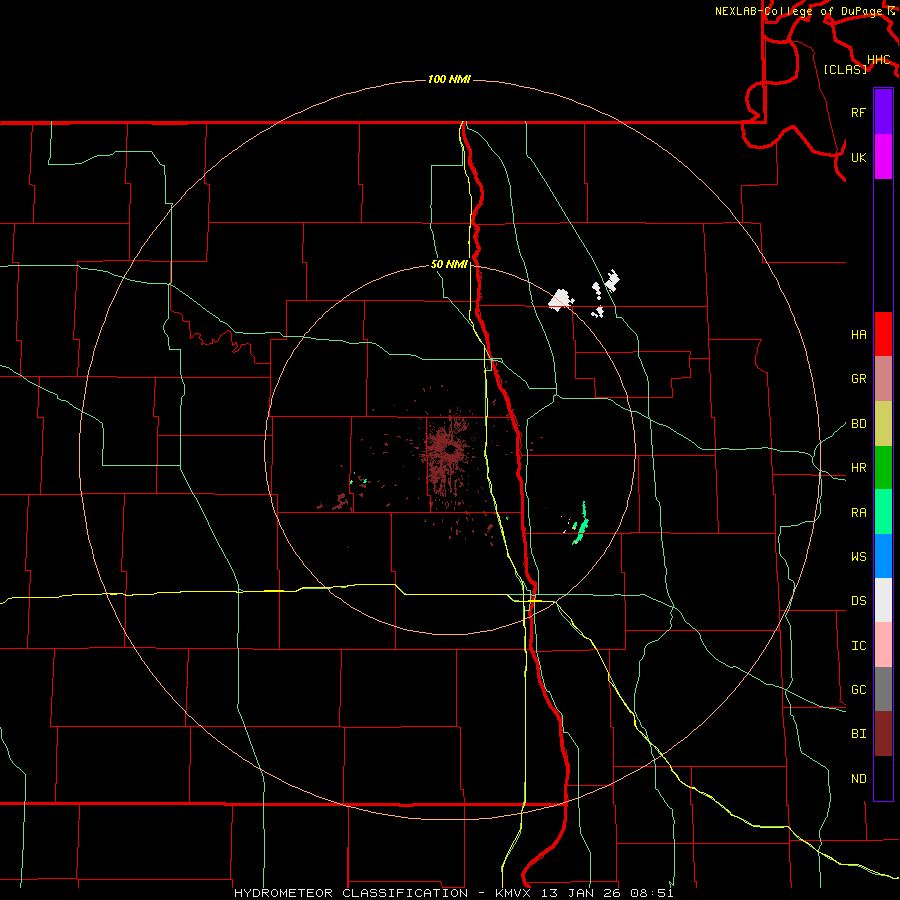Click the BD yellow legend swatch

(x=883, y=424)
